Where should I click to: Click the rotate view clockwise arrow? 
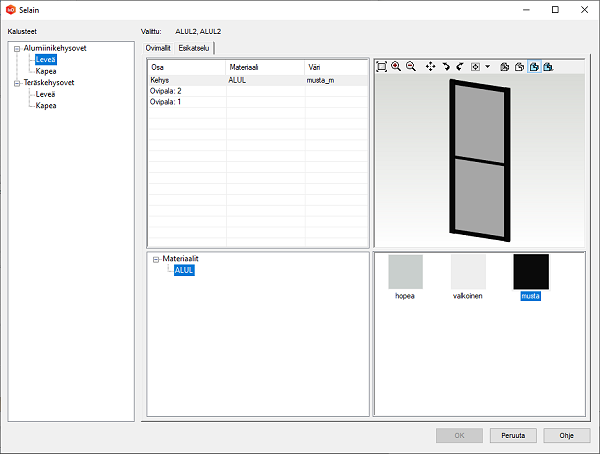[x=445, y=66]
